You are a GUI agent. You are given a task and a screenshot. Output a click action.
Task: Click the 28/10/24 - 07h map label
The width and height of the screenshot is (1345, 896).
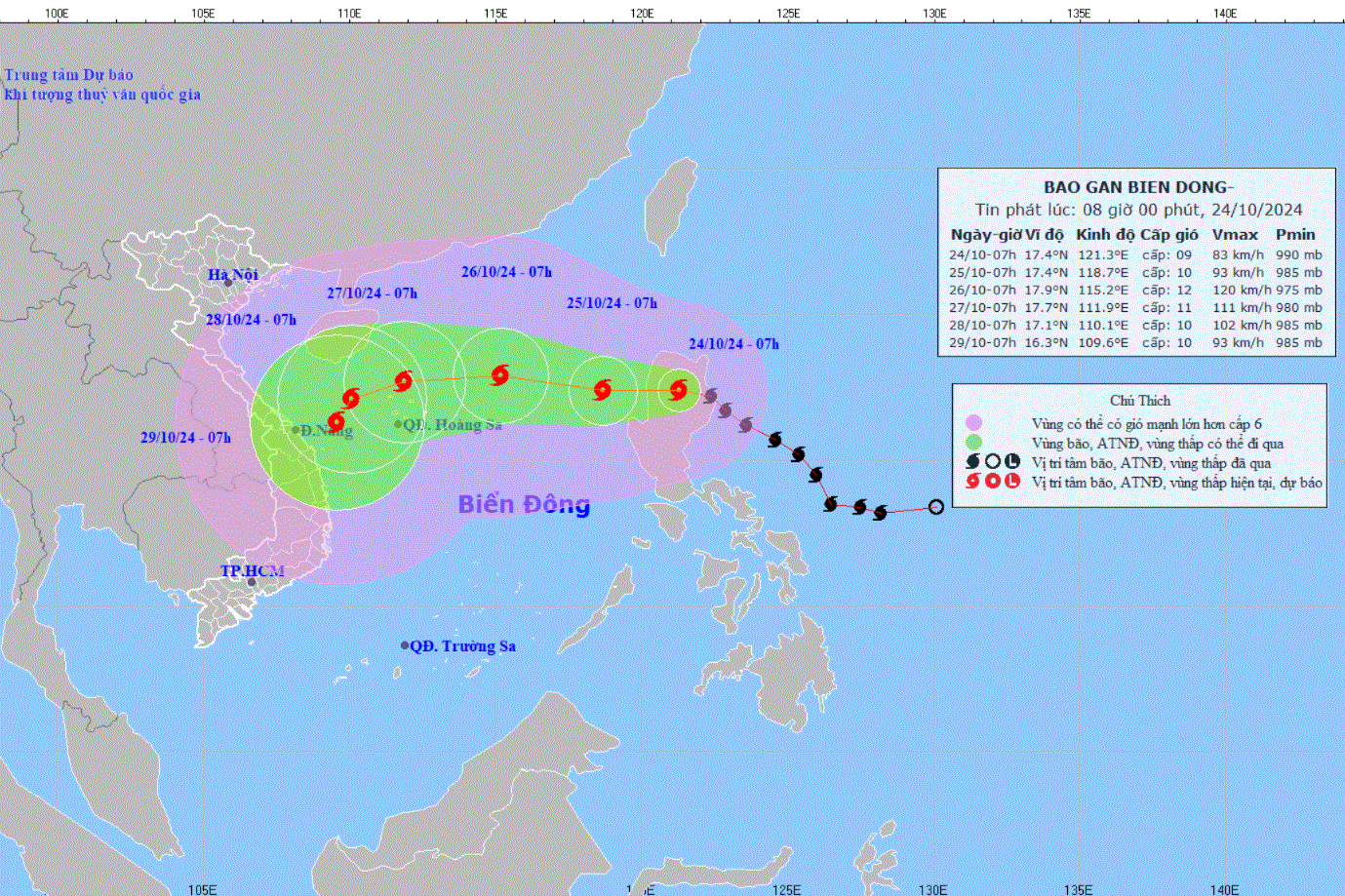click(x=251, y=320)
